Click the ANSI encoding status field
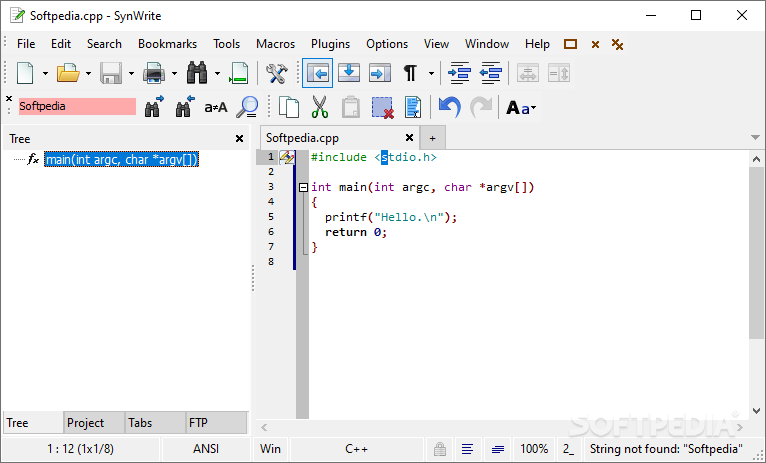Viewport: 766px width, 463px height. point(206,449)
